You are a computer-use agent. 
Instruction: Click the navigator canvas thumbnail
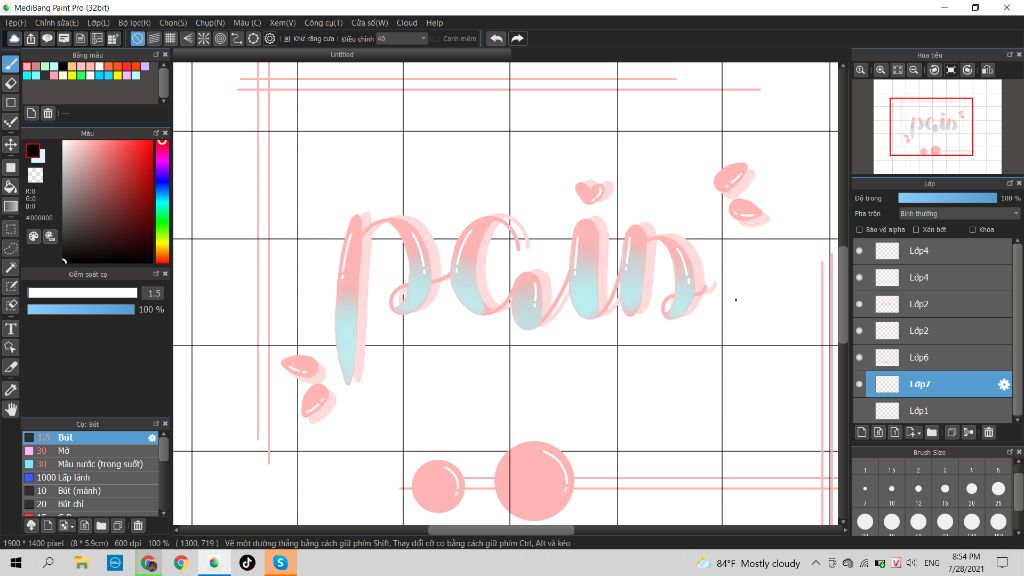point(937,127)
